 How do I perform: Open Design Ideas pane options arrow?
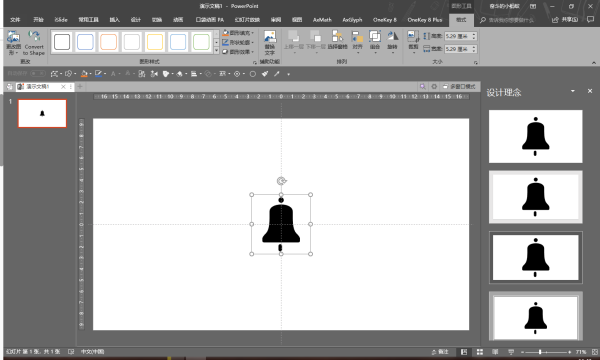point(573,91)
